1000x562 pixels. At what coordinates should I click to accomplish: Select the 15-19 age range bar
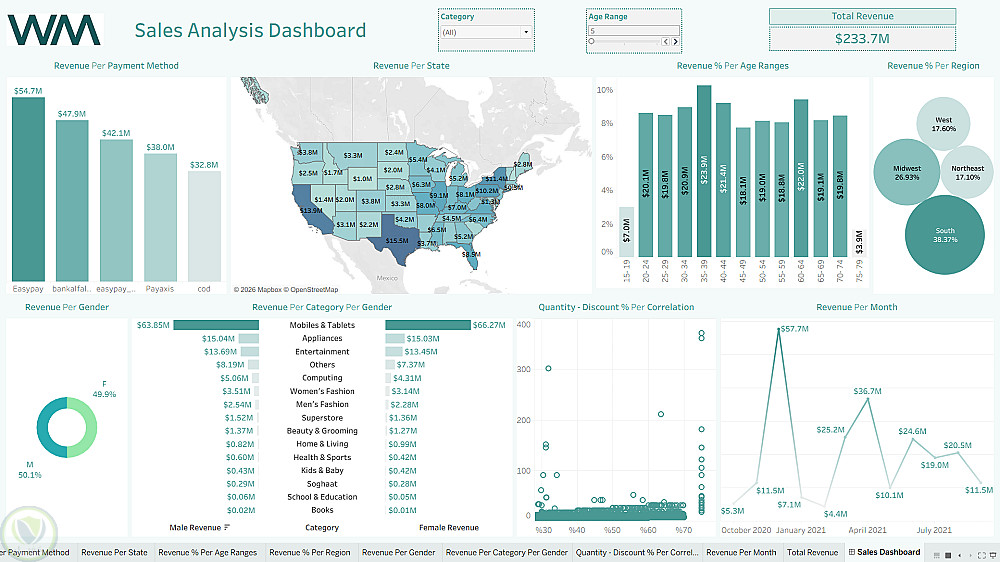pos(626,232)
